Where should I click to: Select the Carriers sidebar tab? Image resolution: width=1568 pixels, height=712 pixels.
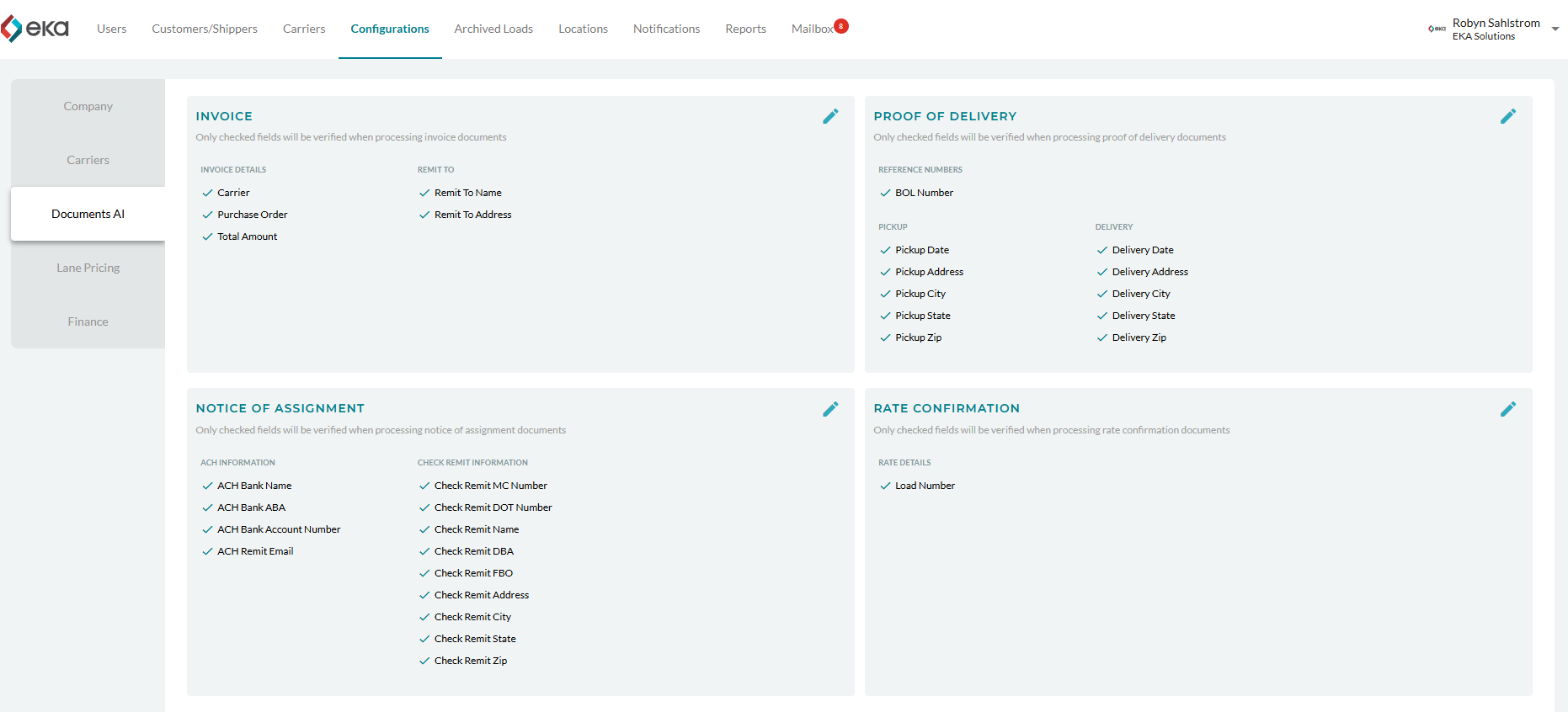pyautogui.click(x=88, y=160)
